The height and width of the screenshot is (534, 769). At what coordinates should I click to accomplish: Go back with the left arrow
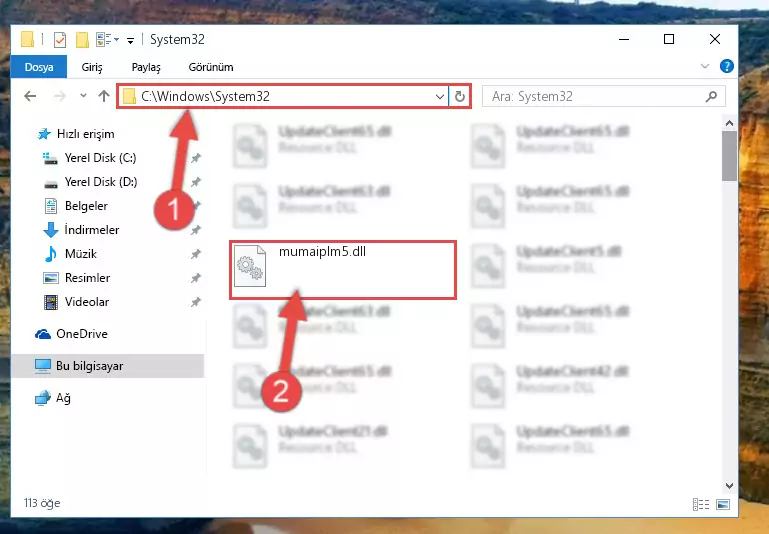point(30,96)
